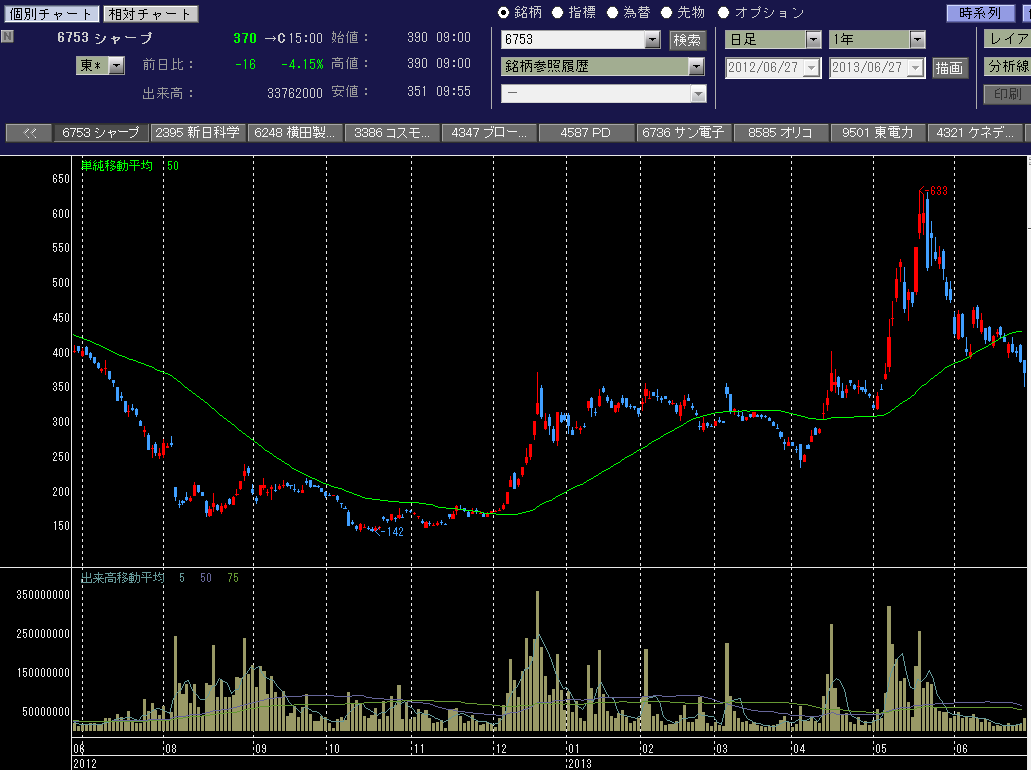The height and width of the screenshot is (770, 1031).
Task: Select the 指標 radio button
Action: click(x=558, y=12)
